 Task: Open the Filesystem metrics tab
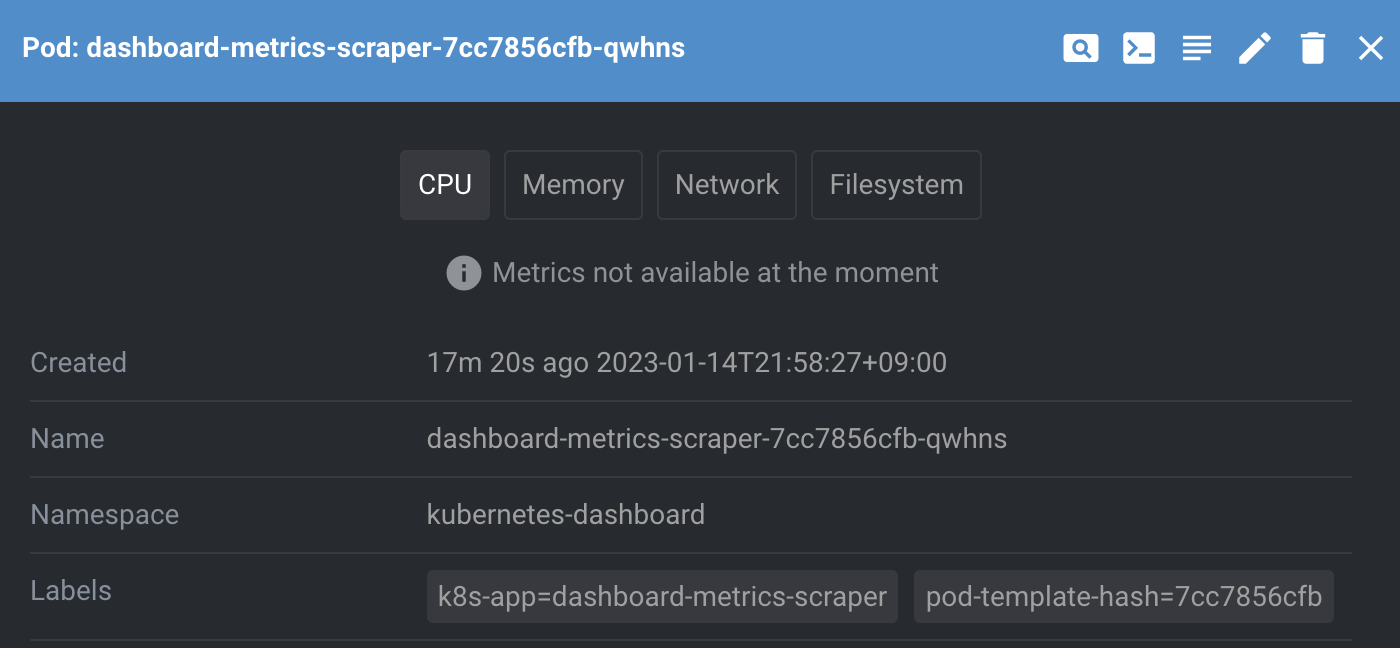(896, 185)
